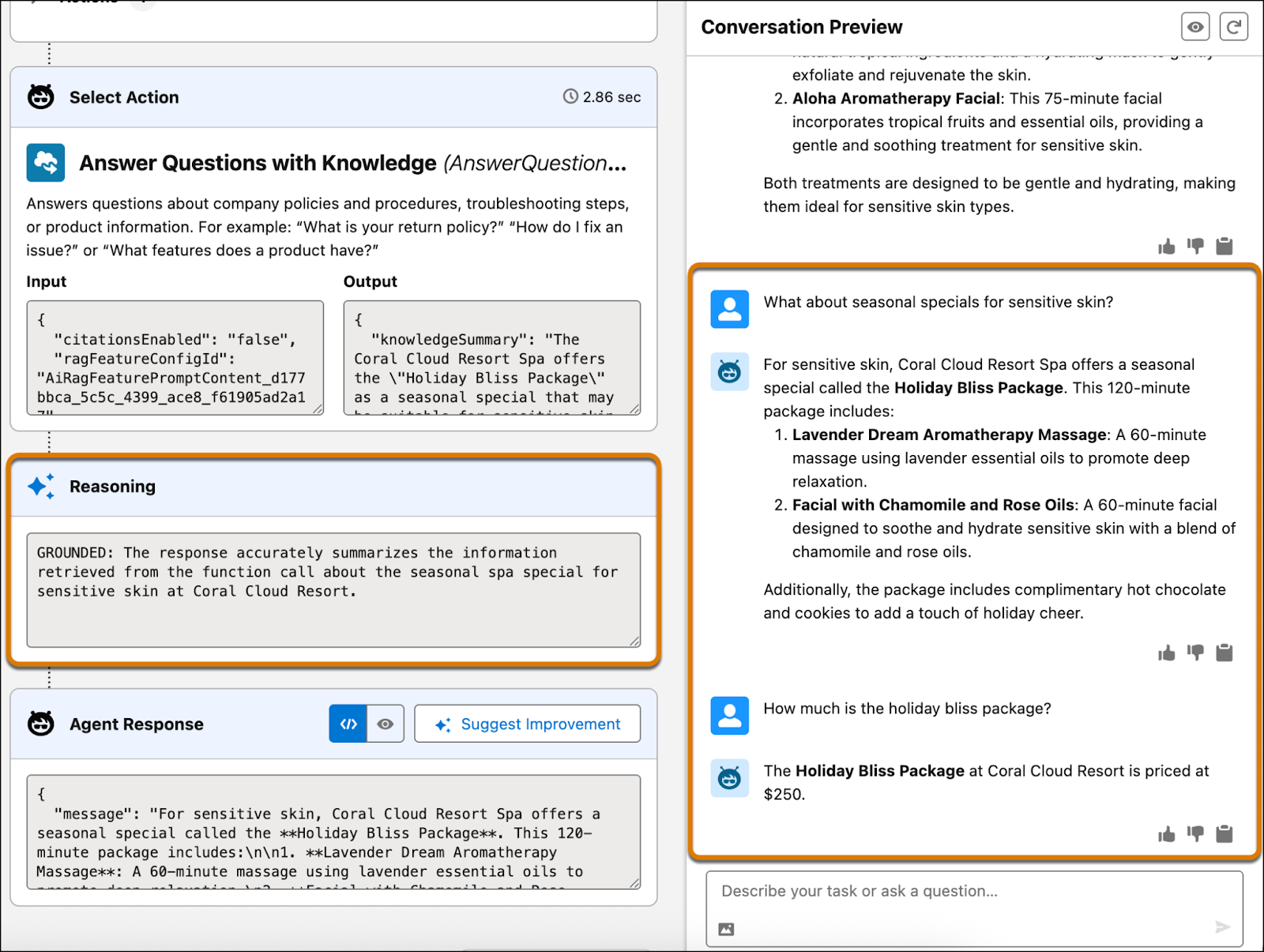This screenshot has width=1264, height=952.
Task: Copy the $250 price response
Action: pyautogui.click(x=1224, y=834)
